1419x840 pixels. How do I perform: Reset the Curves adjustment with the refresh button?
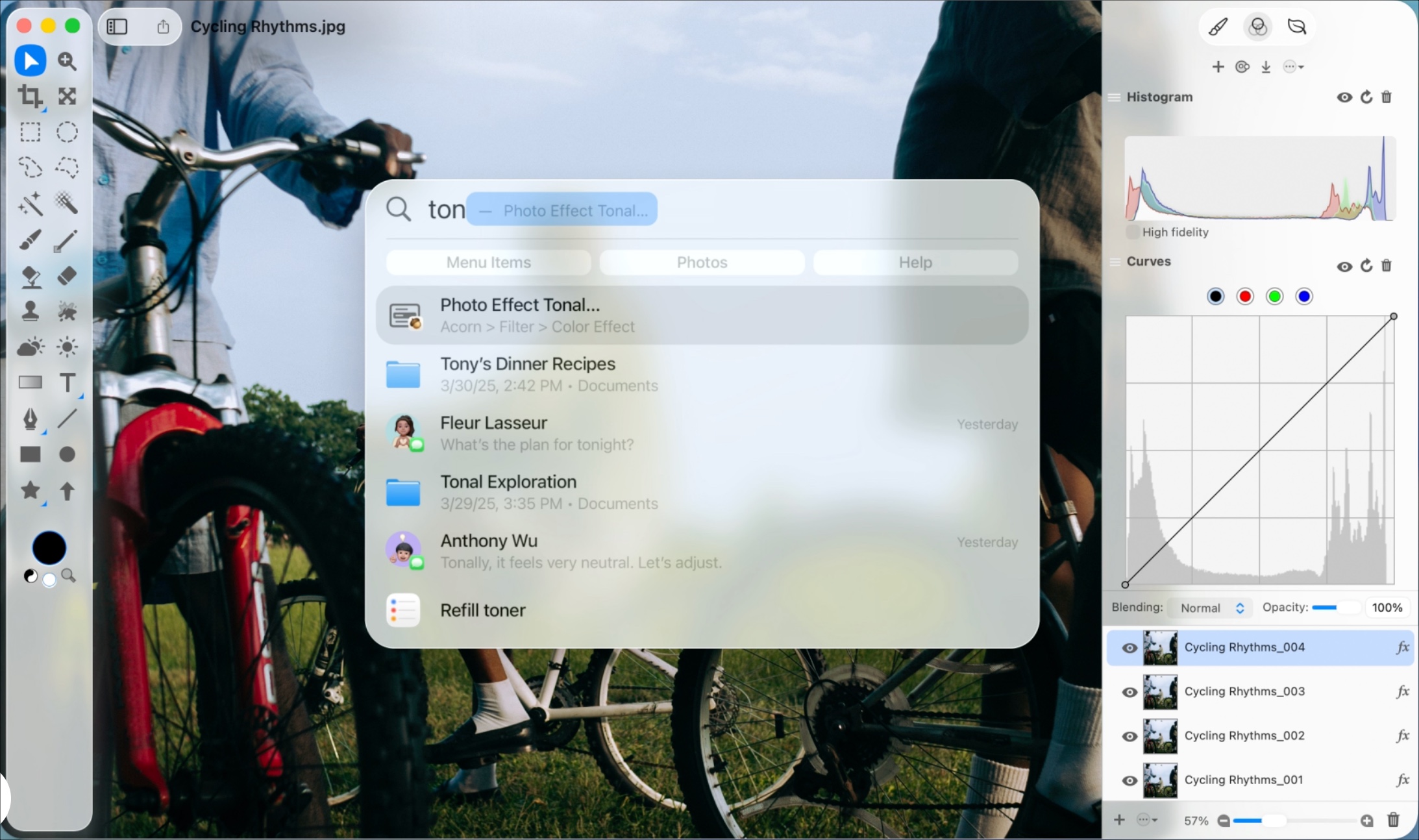click(x=1366, y=266)
